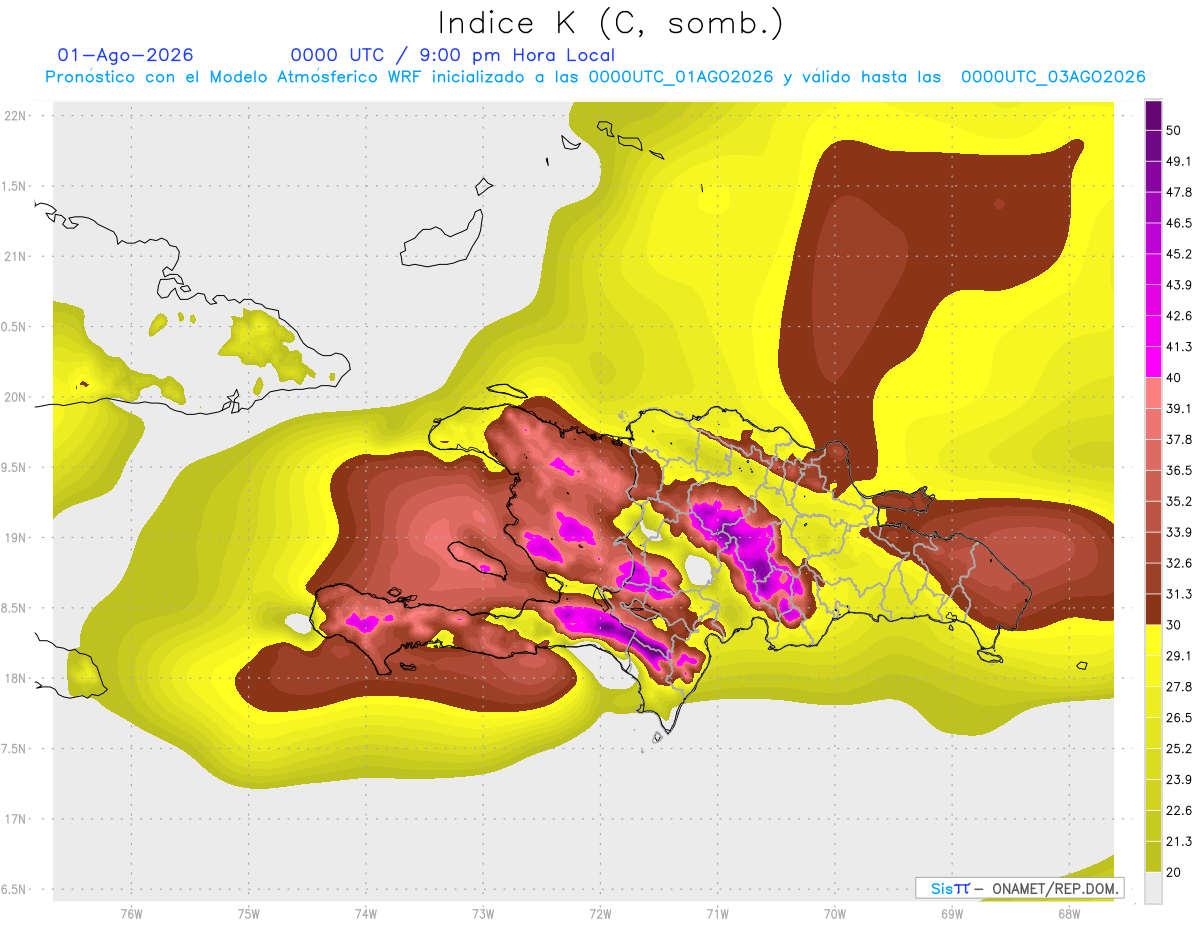
Task: Click the longitude axis label '70W'
Action: 835,914
